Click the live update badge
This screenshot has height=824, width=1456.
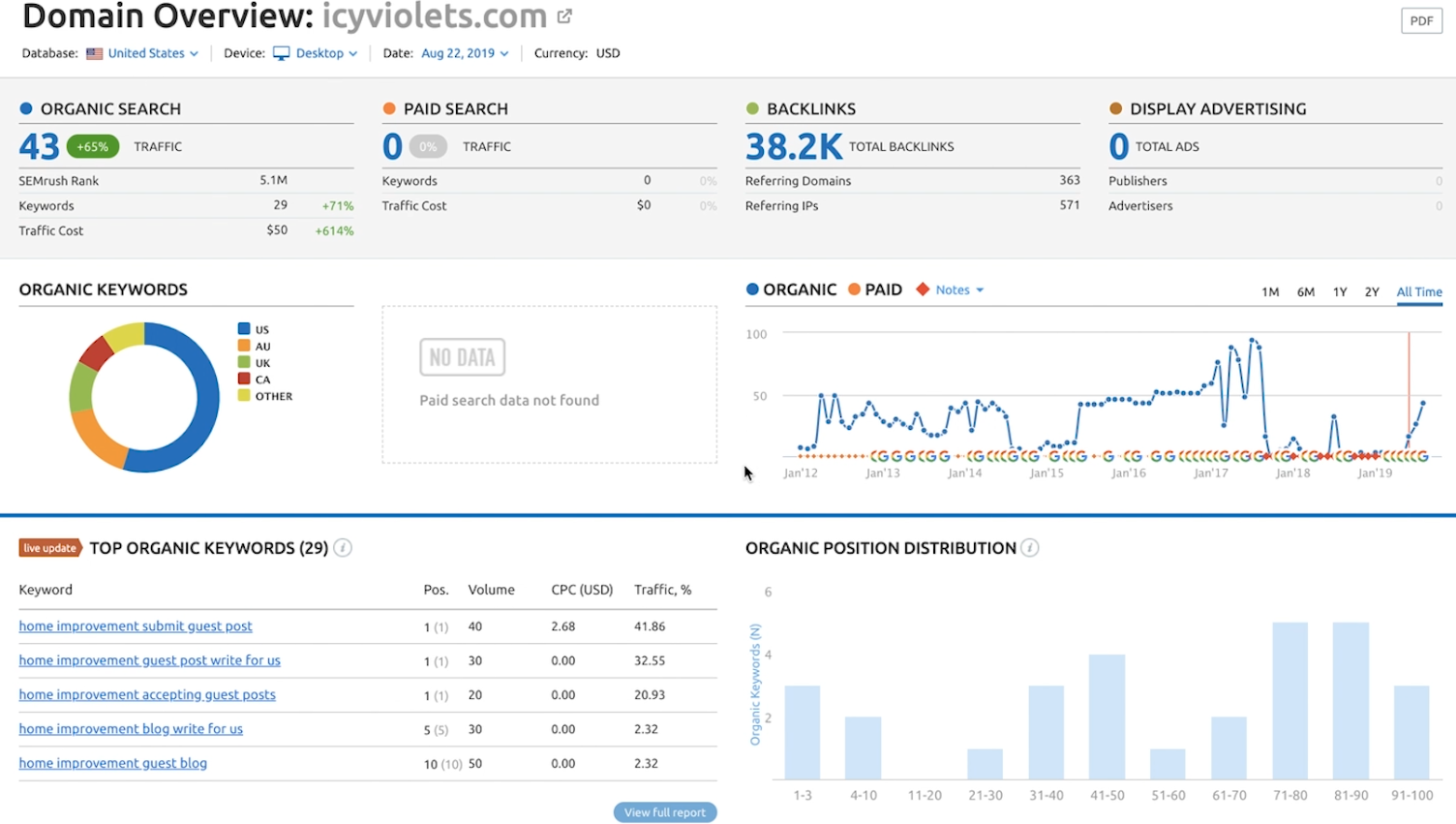[50, 548]
